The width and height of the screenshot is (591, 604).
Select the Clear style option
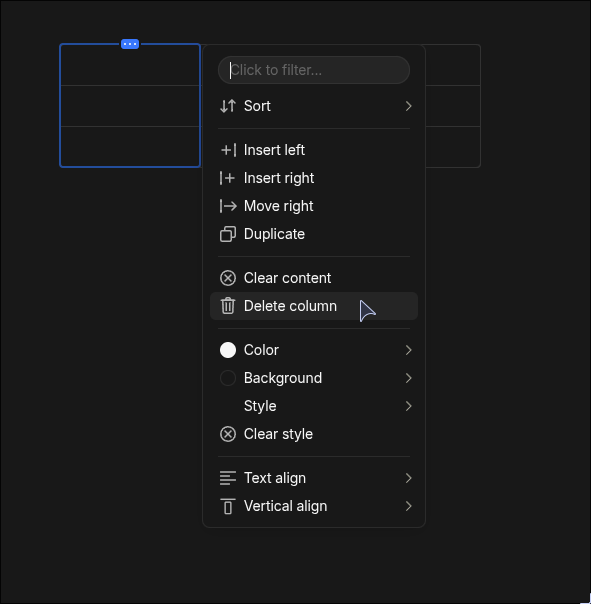[x=314, y=434]
